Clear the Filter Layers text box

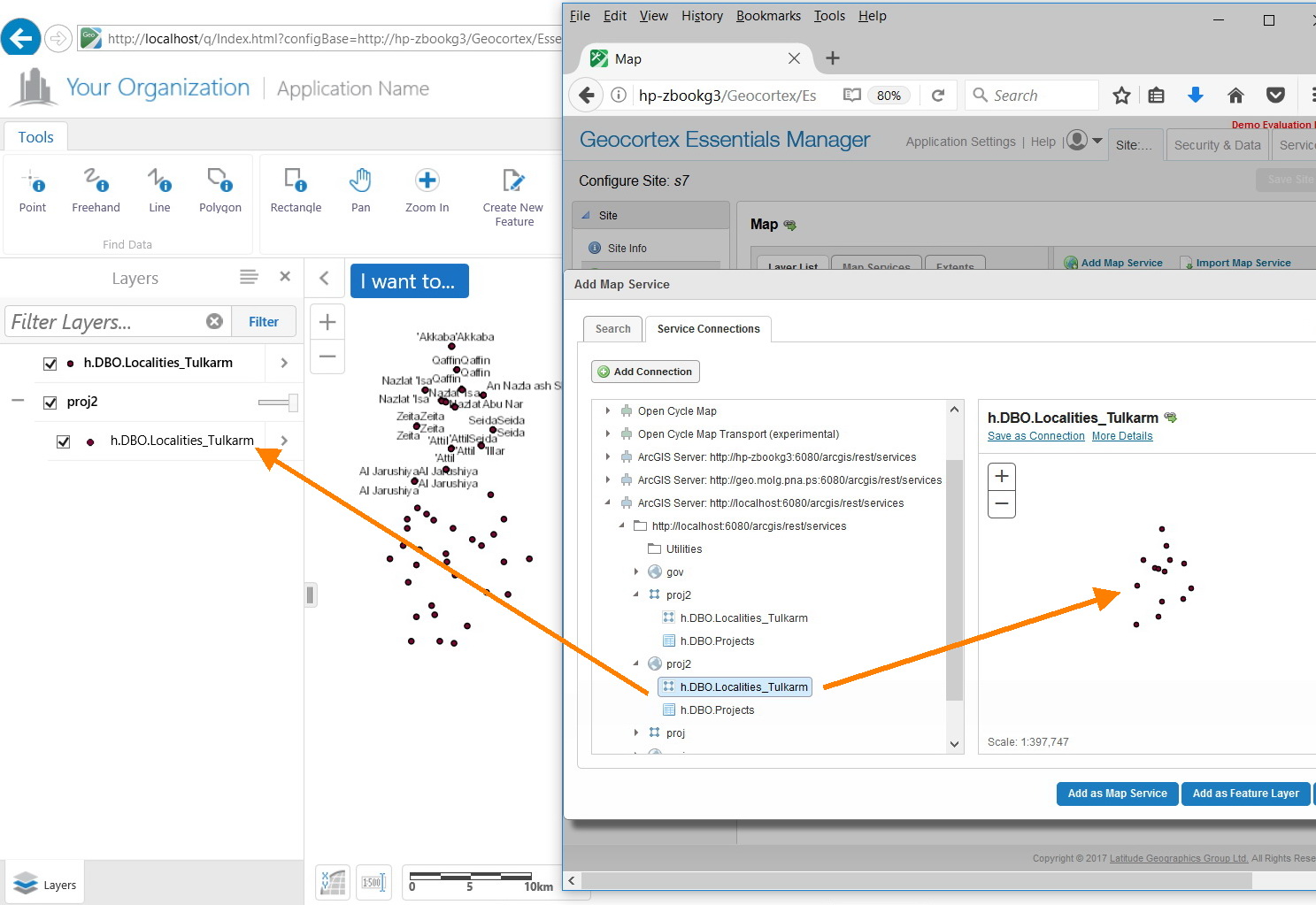[214, 321]
